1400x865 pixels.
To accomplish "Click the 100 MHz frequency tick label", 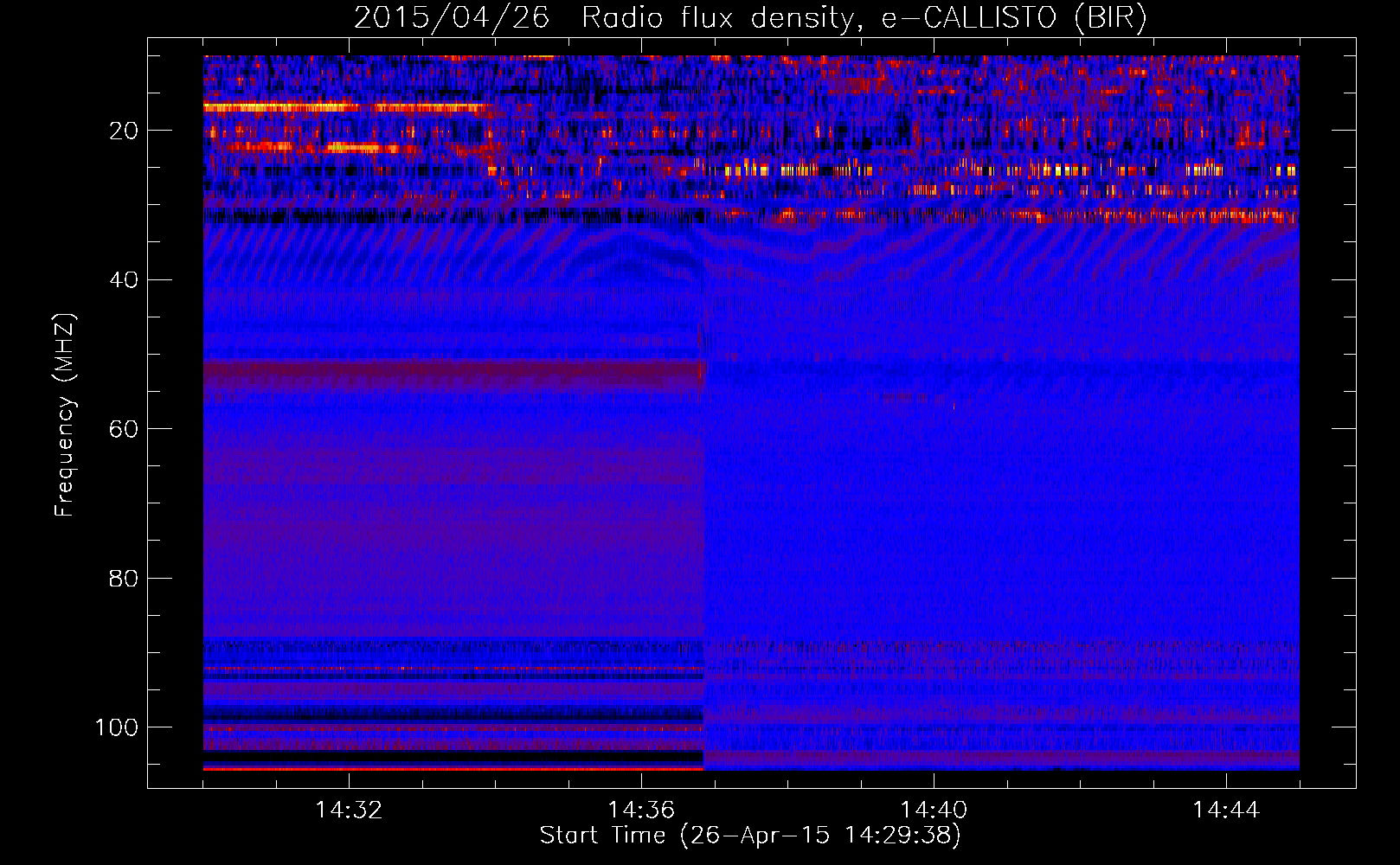I will pos(117,727).
